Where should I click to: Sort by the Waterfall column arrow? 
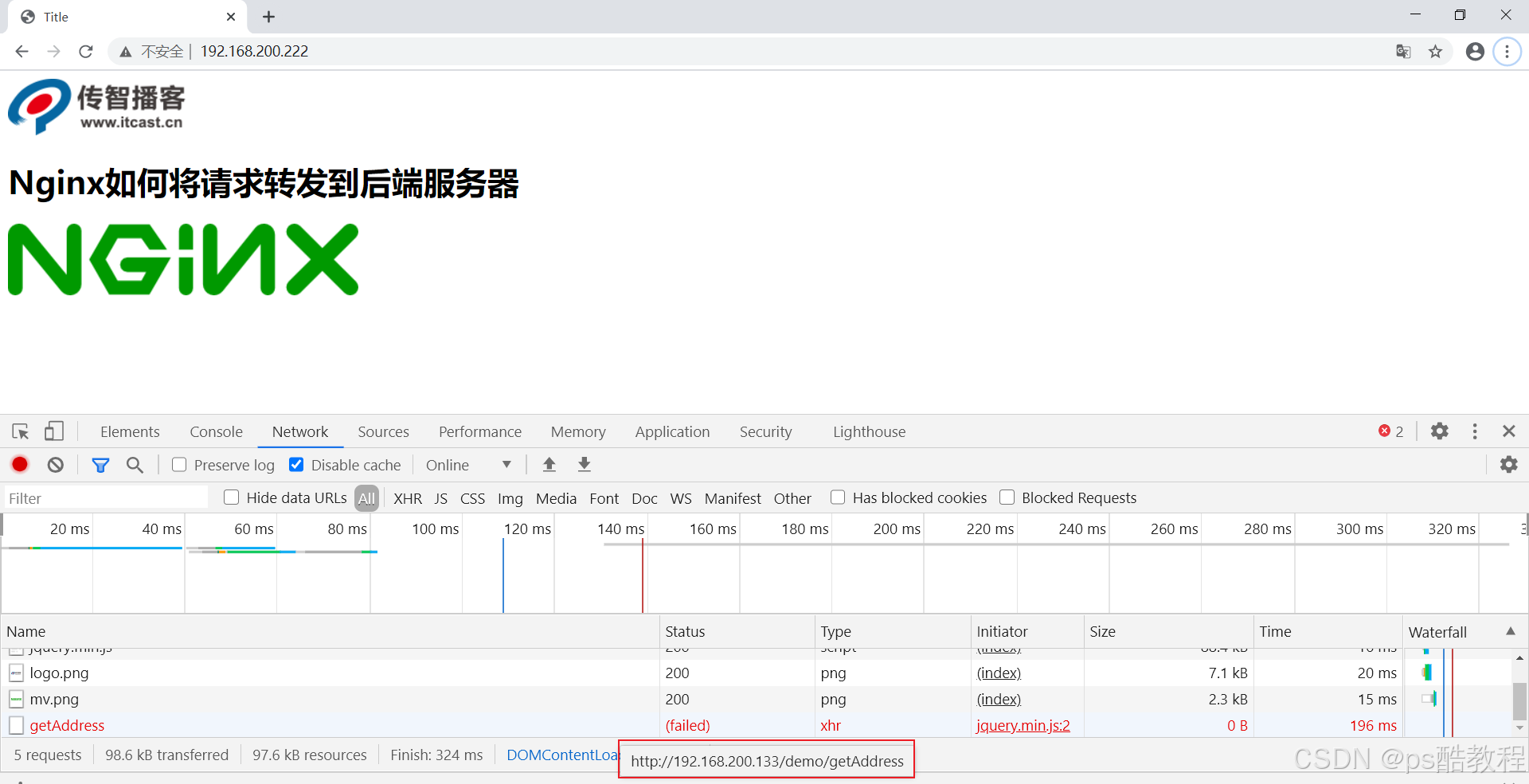pos(1511,631)
